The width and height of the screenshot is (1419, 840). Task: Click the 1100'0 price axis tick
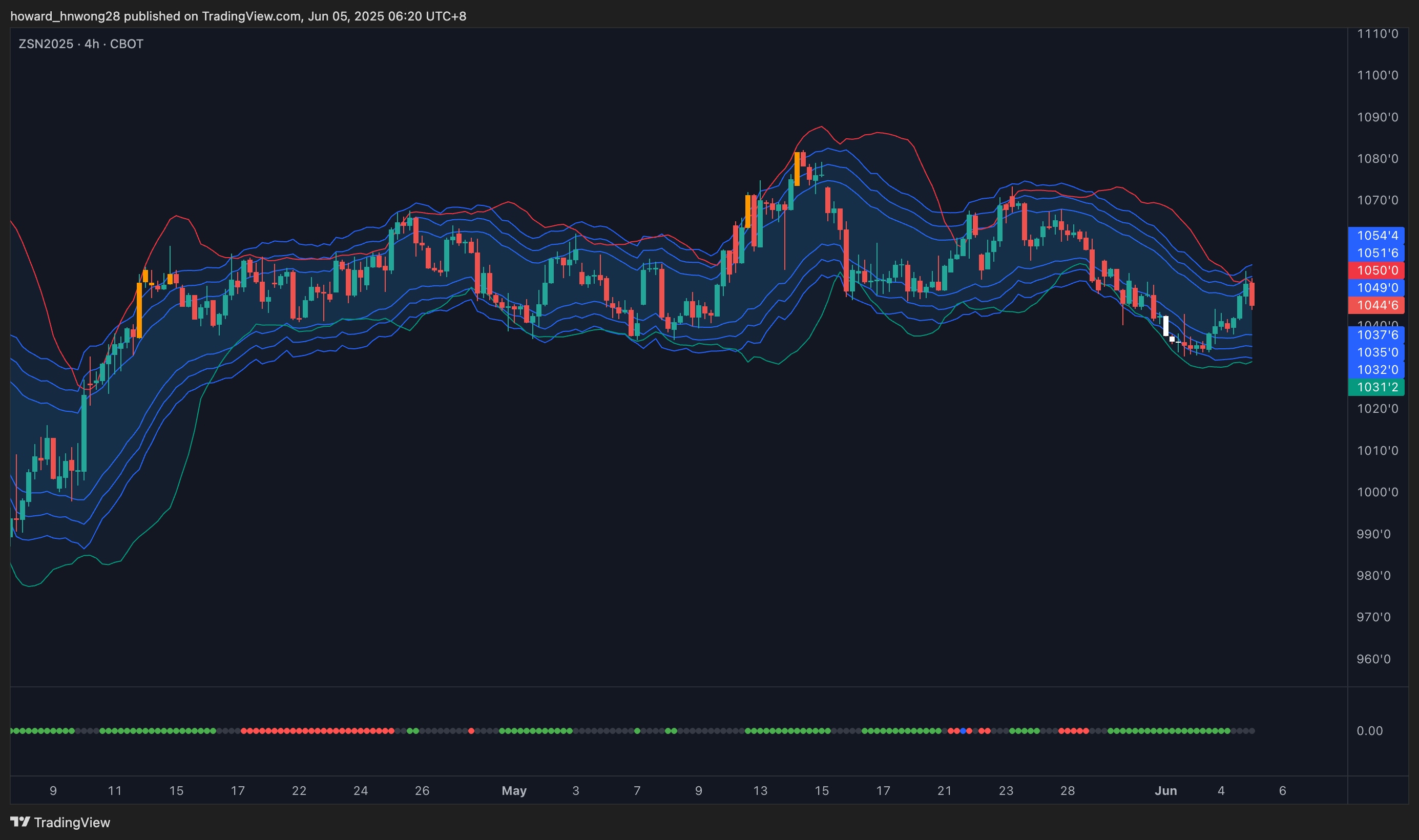1377,75
